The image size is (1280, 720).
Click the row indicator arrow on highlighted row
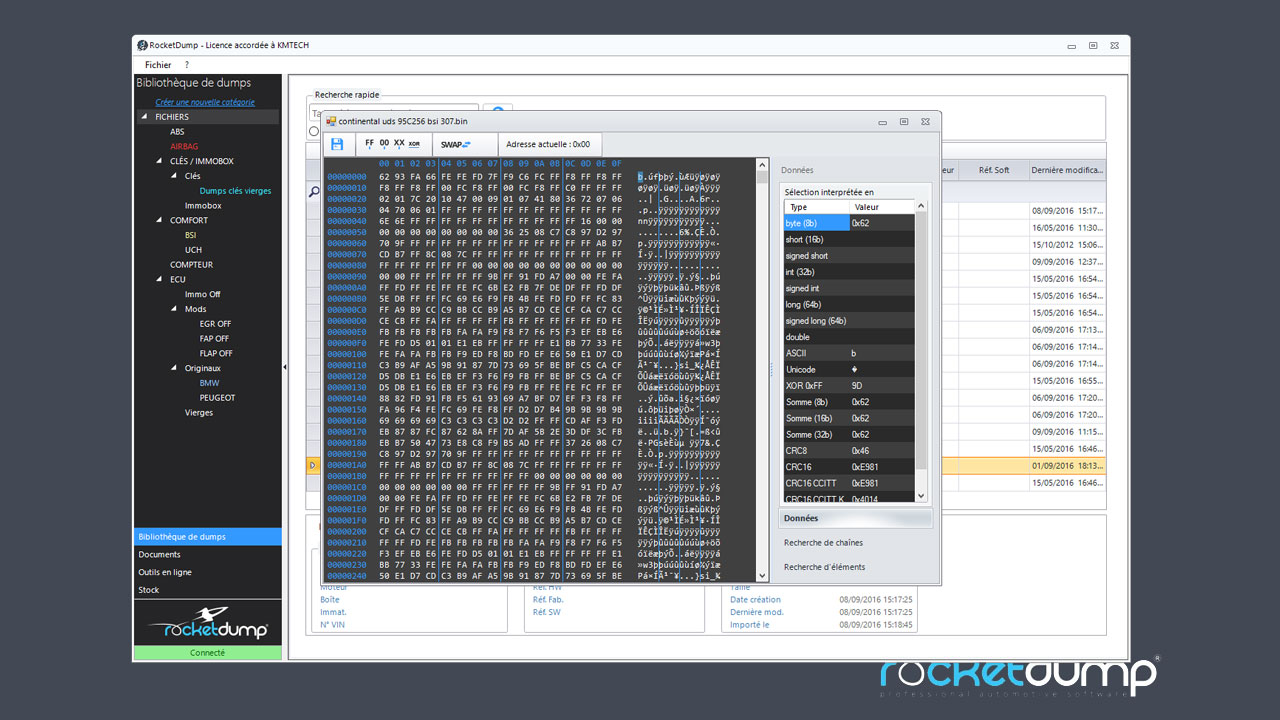click(313, 465)
